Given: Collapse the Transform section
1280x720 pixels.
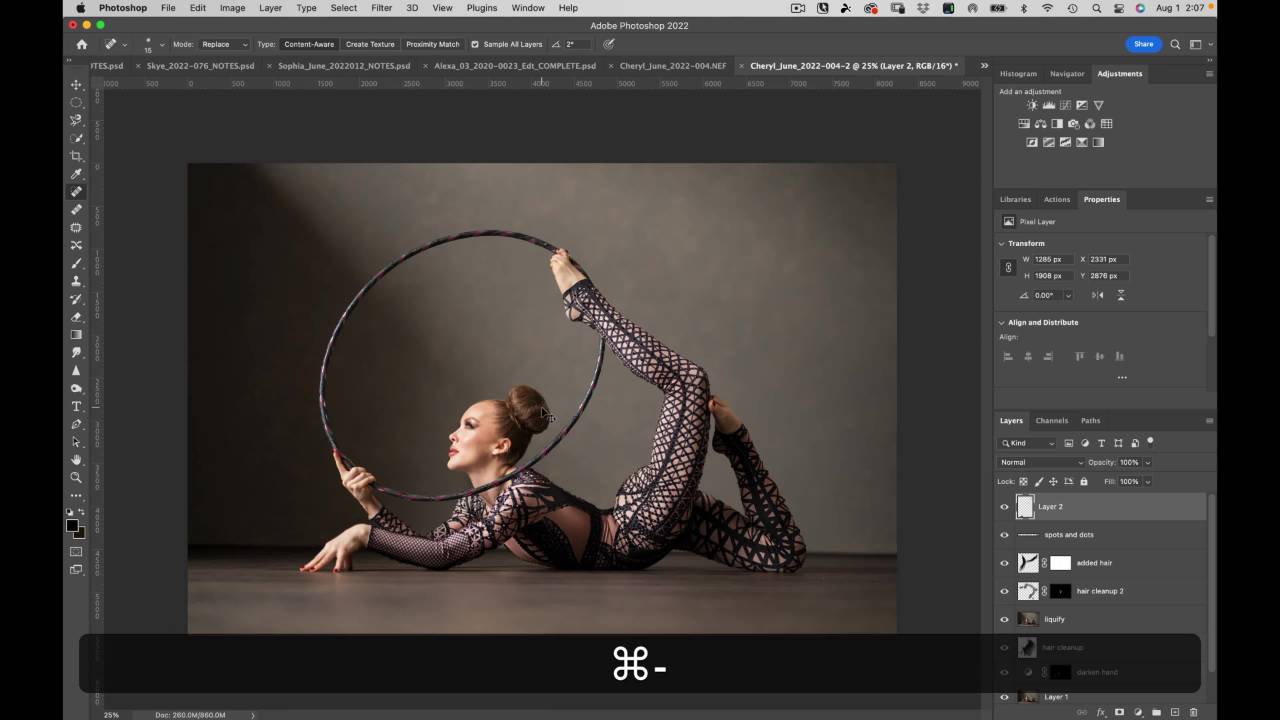Looking at the screenshot, I should pos(1002,243).
